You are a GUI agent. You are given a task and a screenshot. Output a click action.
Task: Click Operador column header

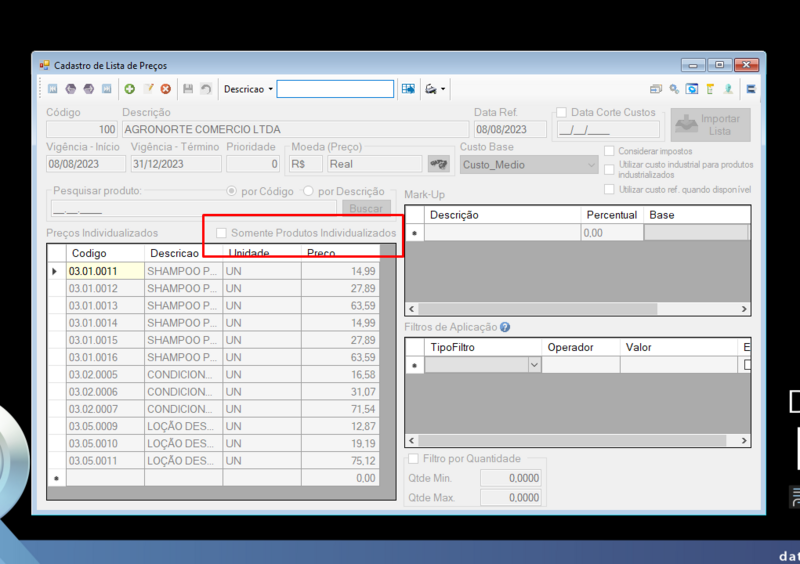(581, 348)
